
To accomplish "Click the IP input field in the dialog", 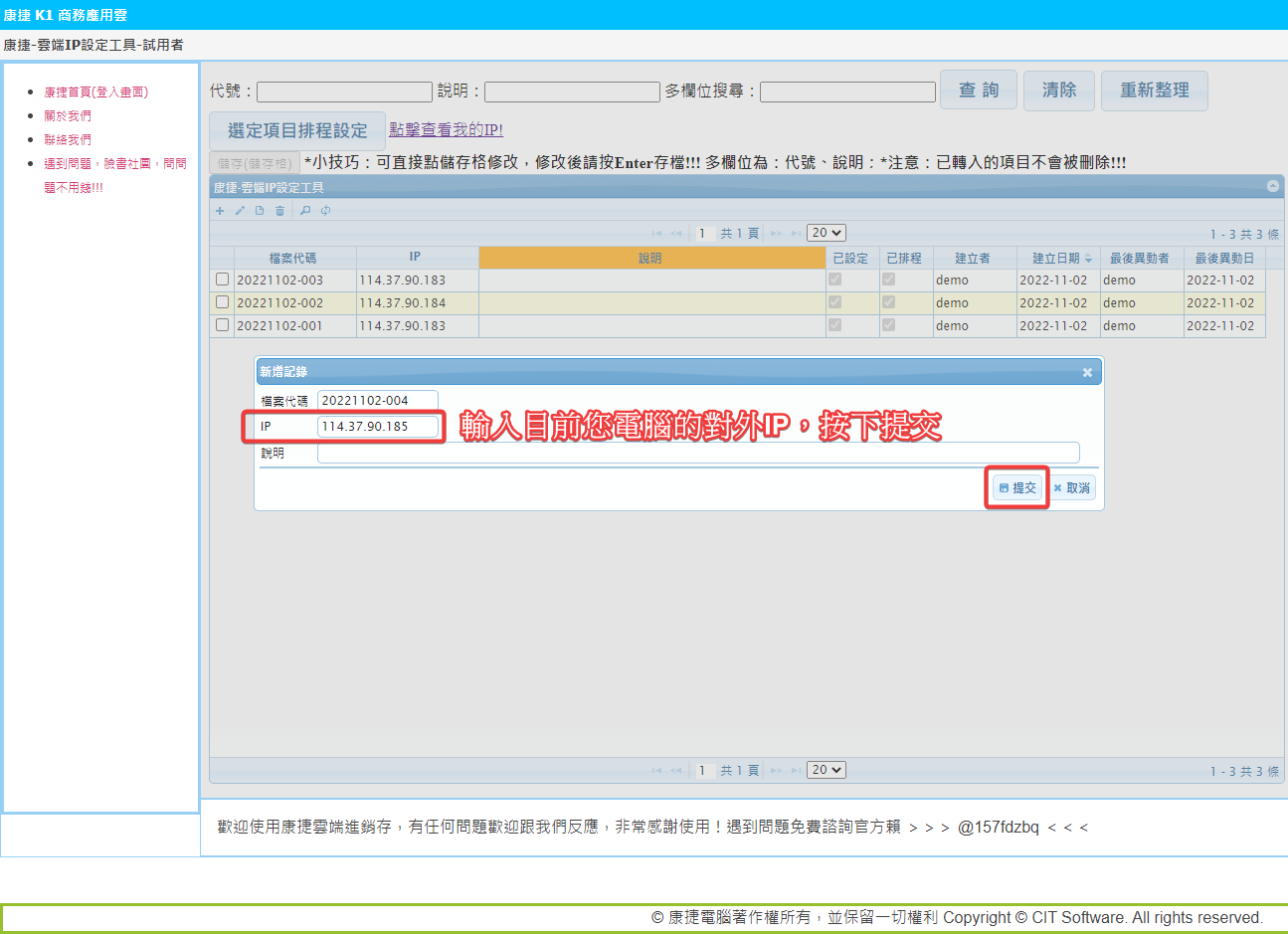I will (x=377, y=426).
